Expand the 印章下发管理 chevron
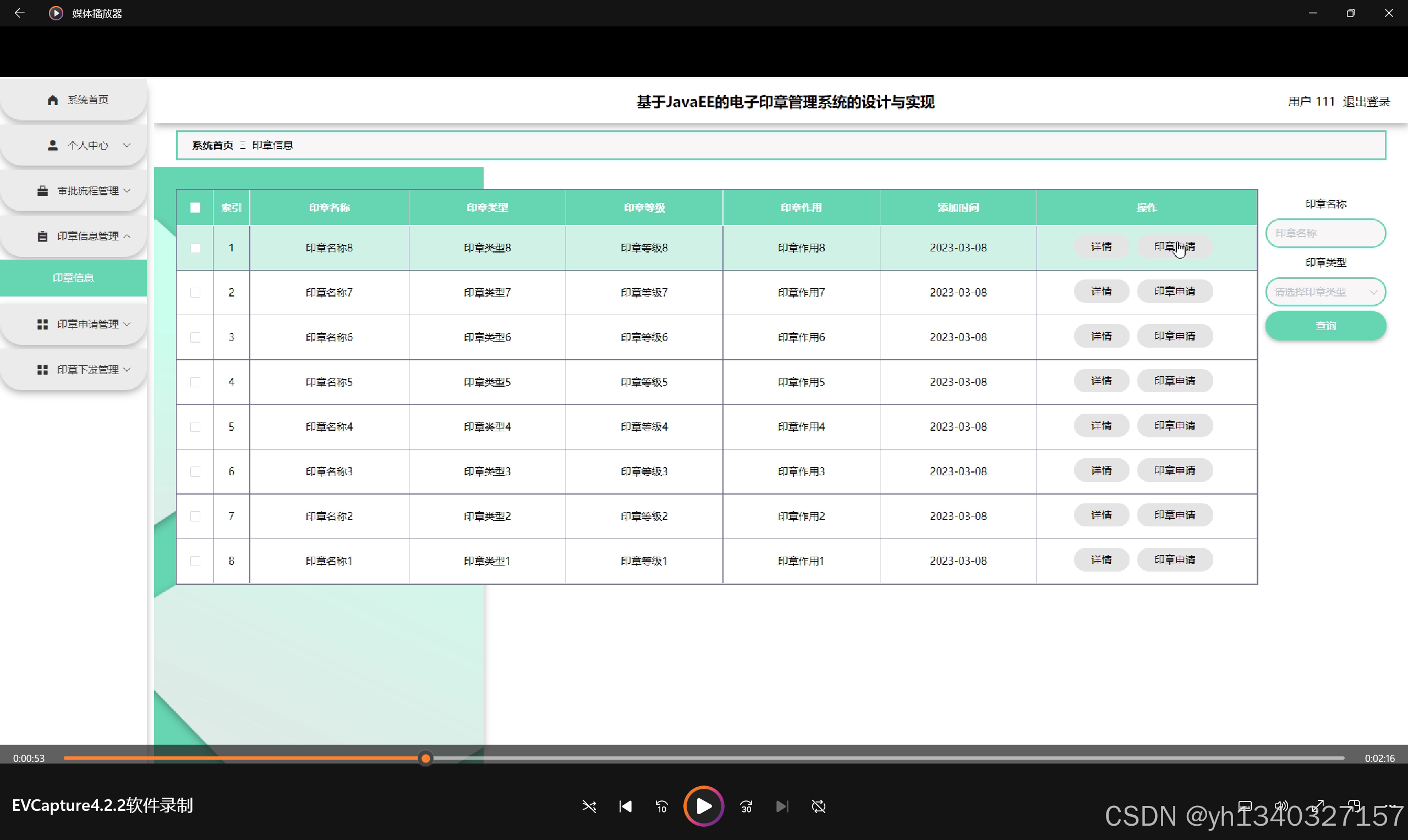 pyautogui.click(x=127, y=370)
